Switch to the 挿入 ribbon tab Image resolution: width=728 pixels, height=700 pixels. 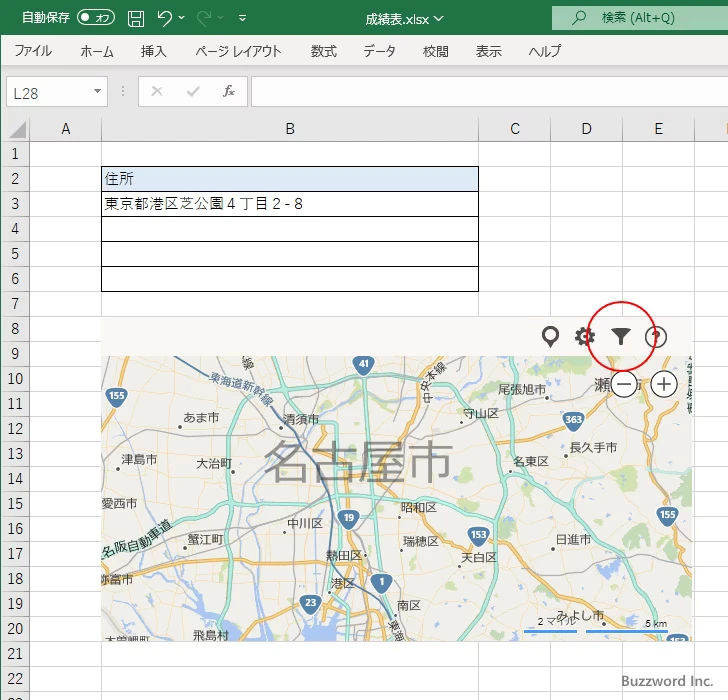coord(154,51)
